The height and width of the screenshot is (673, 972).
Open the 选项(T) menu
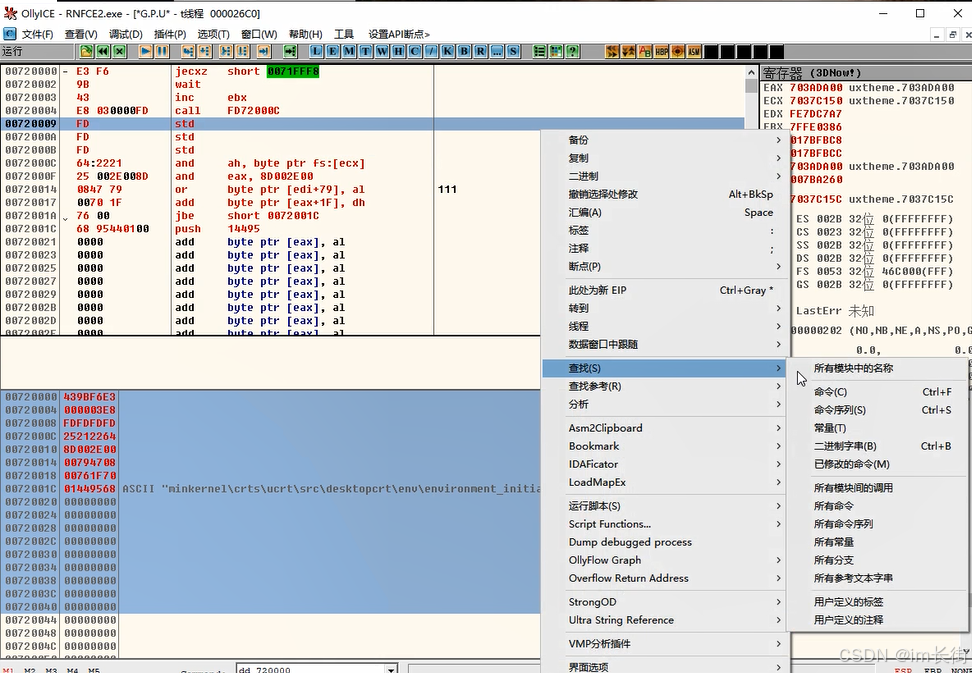pos(213,34)
